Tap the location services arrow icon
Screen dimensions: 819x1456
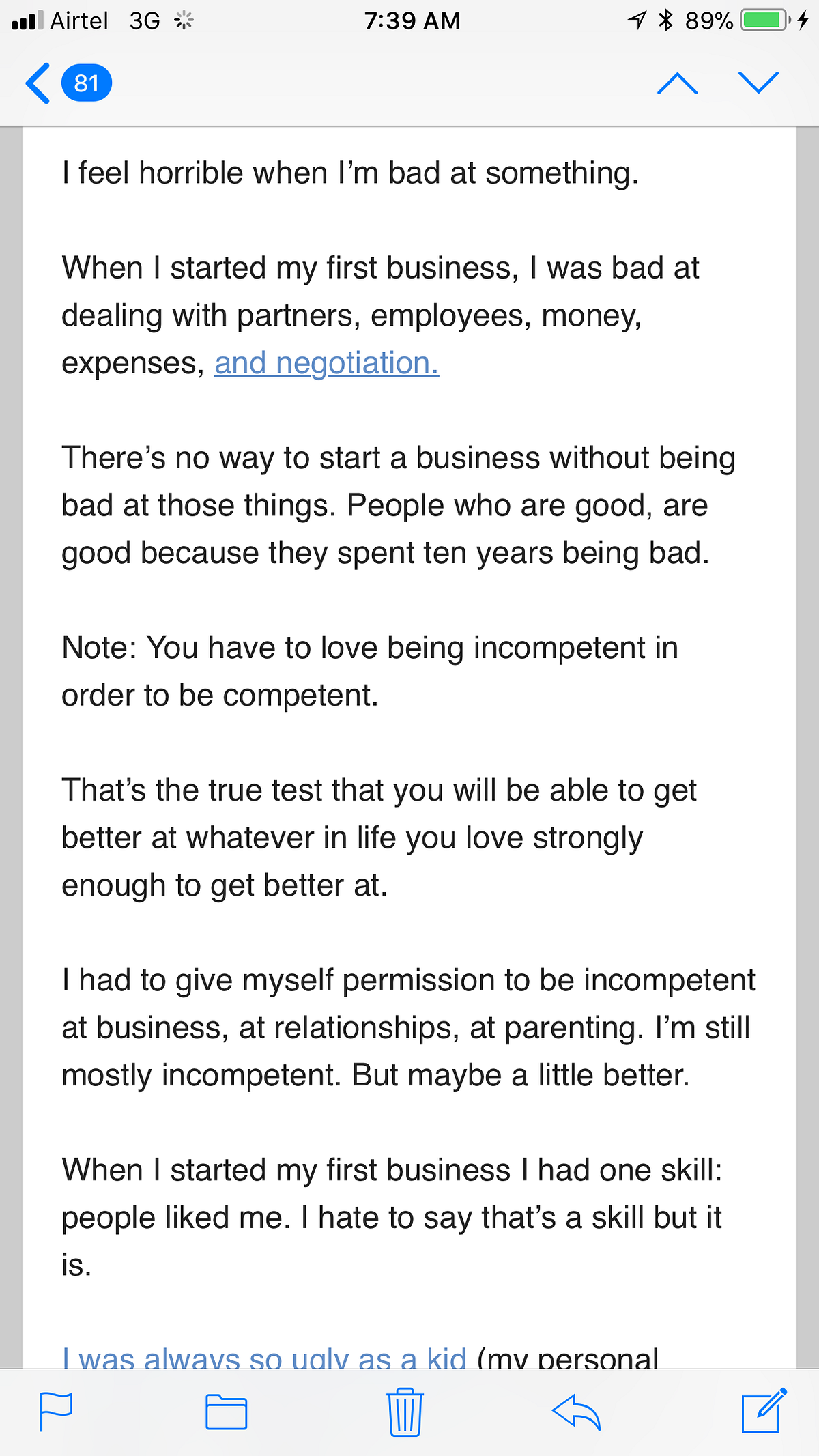pos(637,20)
